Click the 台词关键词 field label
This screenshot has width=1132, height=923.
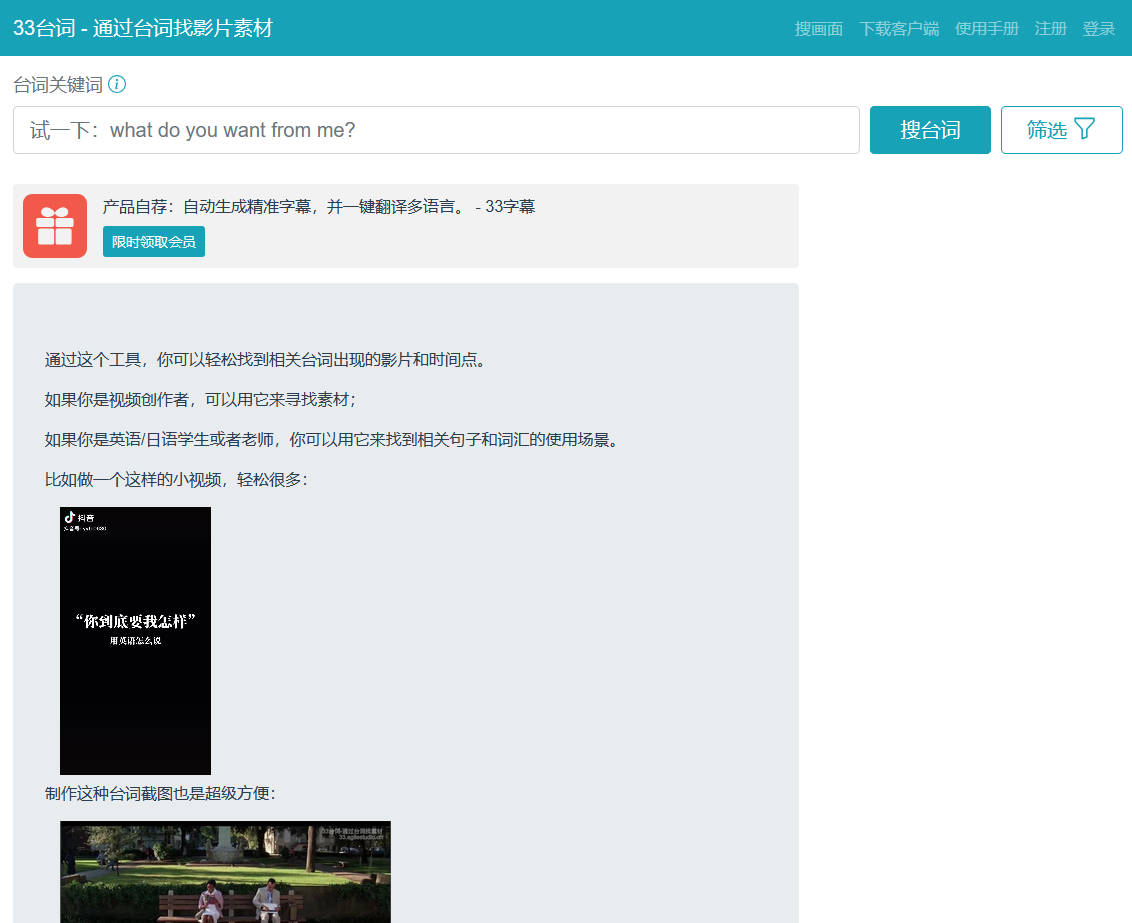click(58, 85)
